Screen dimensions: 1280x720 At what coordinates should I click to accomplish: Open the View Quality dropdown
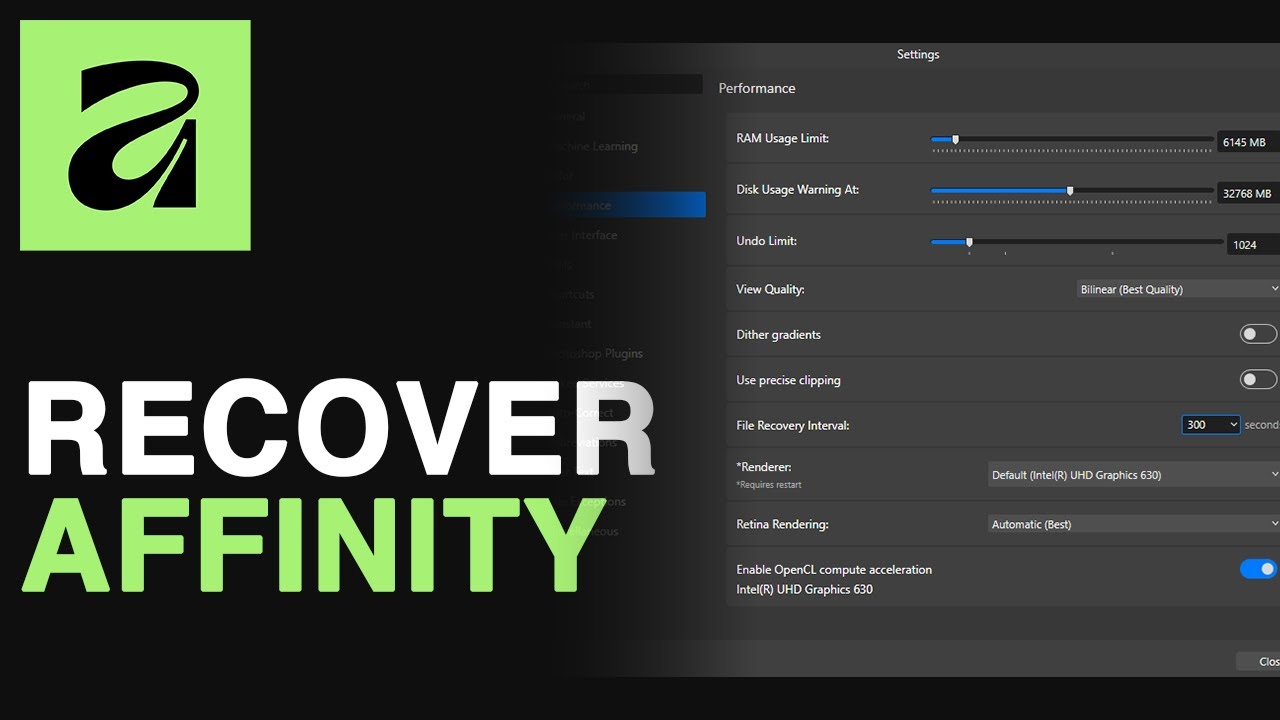pyautogui.click(x=1177, y=289)
